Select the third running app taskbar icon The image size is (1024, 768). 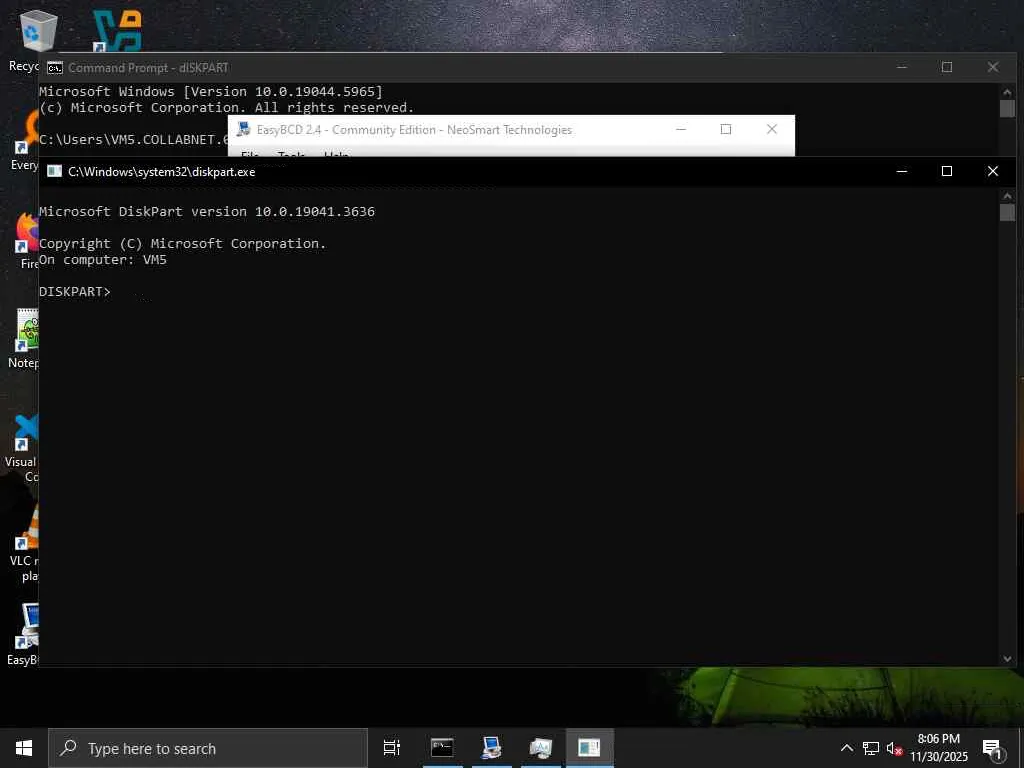pyautogui.click(x=541, y=748)
